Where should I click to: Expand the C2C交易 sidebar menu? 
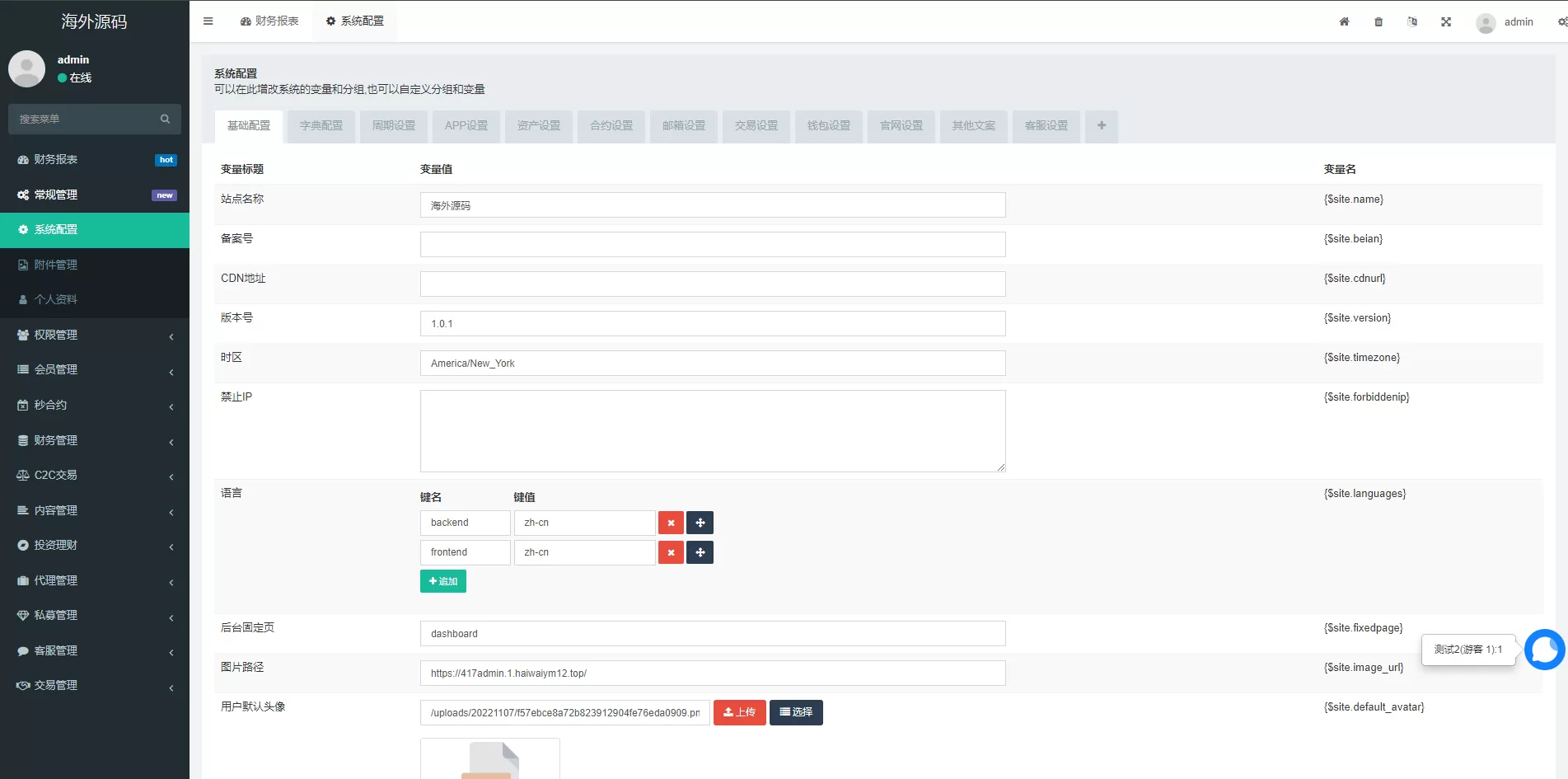95,476
